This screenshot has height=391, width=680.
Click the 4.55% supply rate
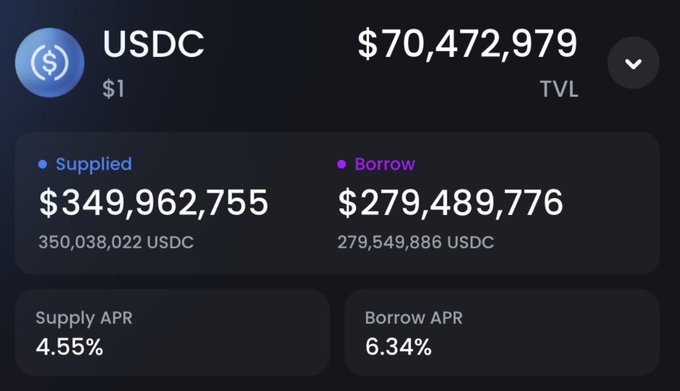pyautogui.click(x=69, y=347)
